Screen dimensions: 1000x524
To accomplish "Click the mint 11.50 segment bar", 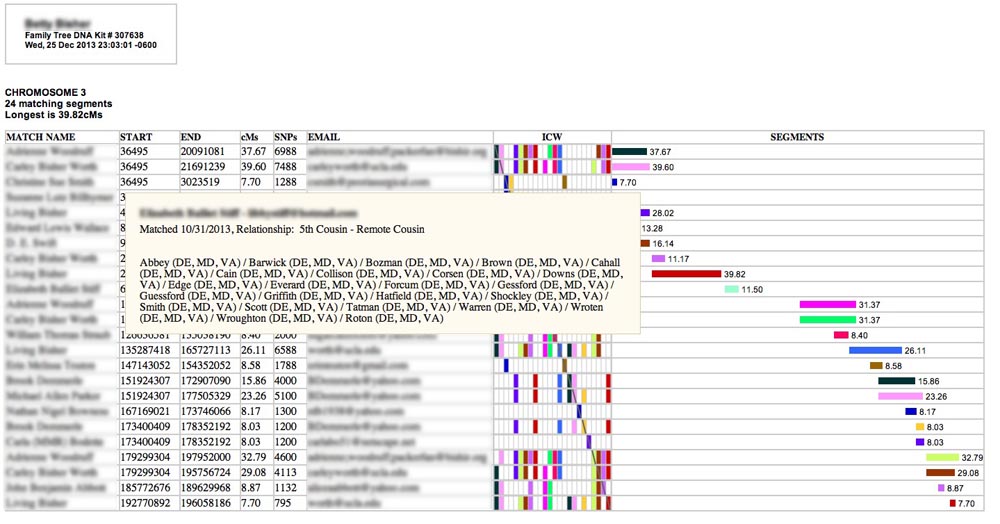I will [x=731, y=289].
